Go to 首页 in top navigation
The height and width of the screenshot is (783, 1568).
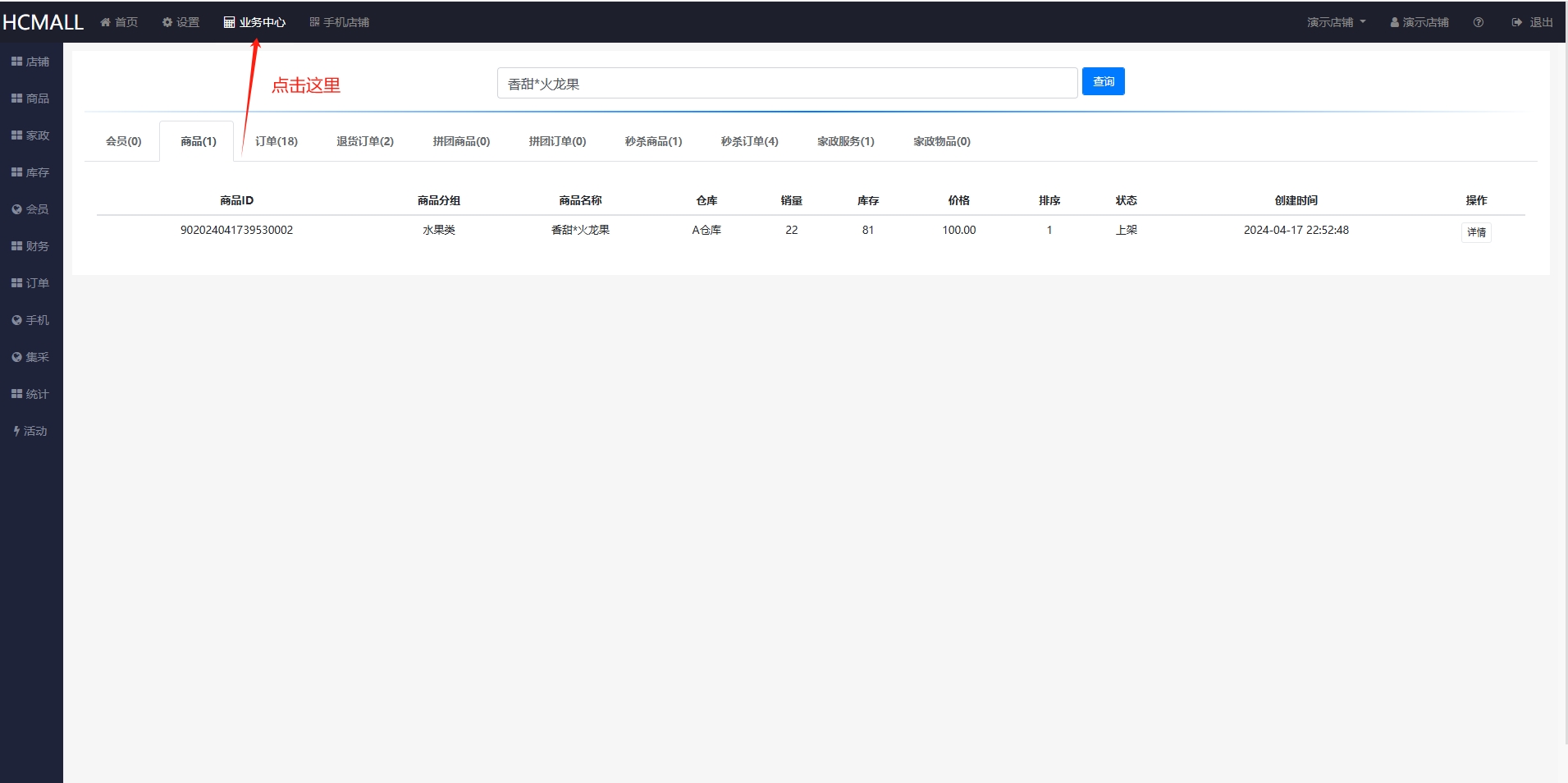point(119,22)
